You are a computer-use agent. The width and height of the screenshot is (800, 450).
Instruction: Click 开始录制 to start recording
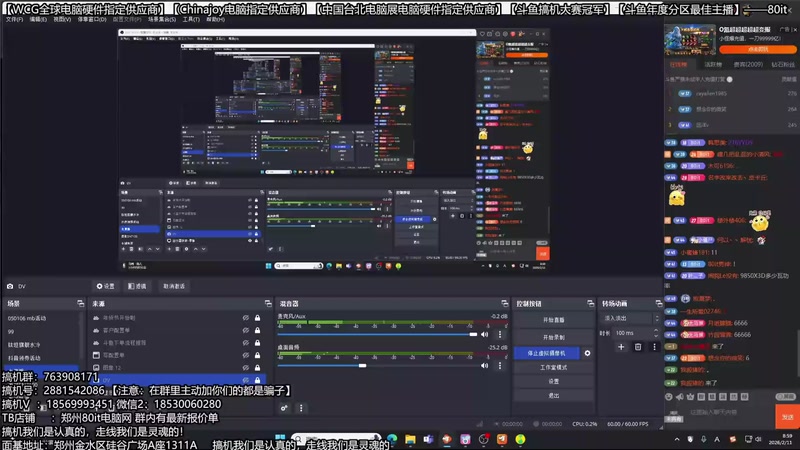554,337
